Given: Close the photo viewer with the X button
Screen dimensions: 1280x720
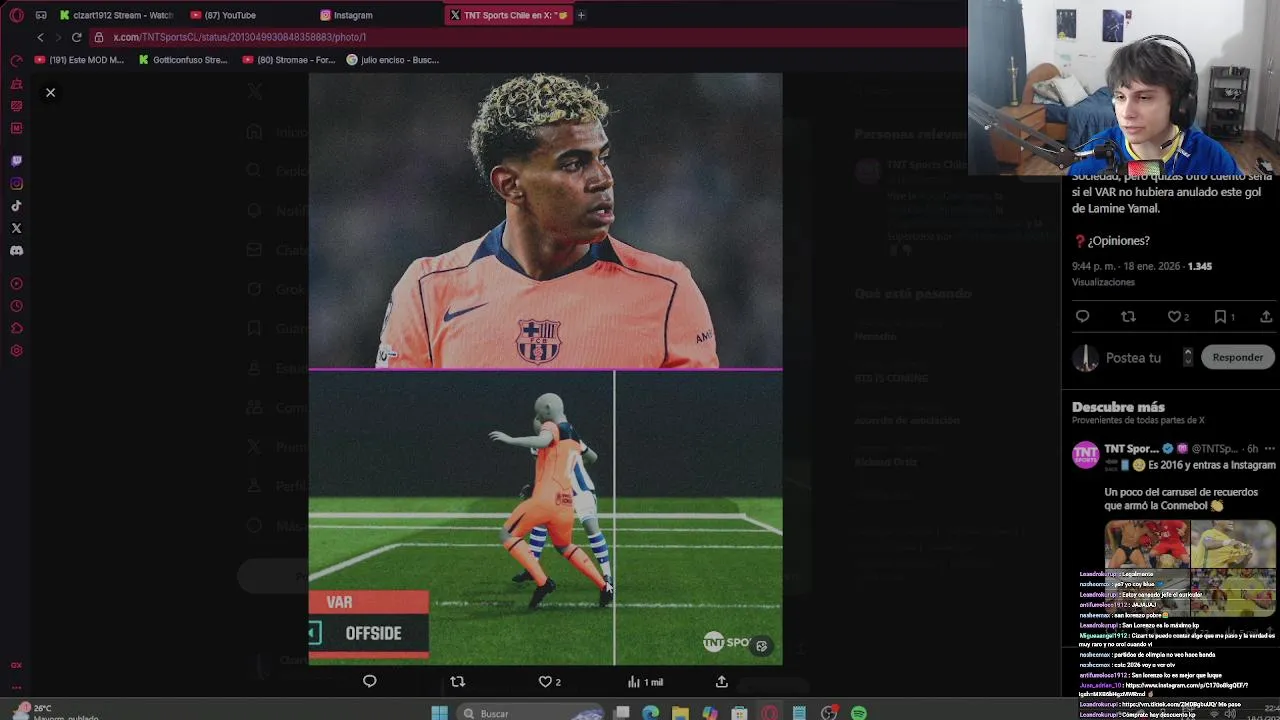Looking at the screenshot, I should pyautogui.click(x=50, y=92).
